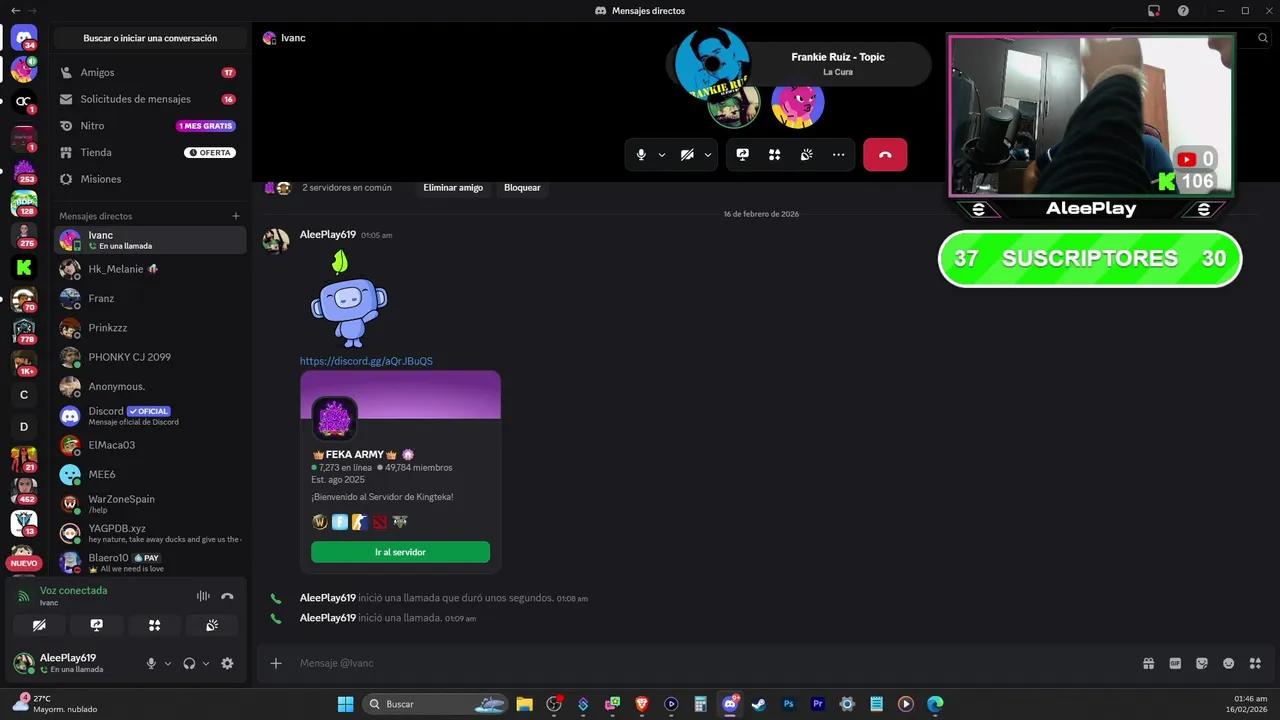Open Franz direct message
The height and width of the screenshot is (720, 1280).
coord(149,298)
